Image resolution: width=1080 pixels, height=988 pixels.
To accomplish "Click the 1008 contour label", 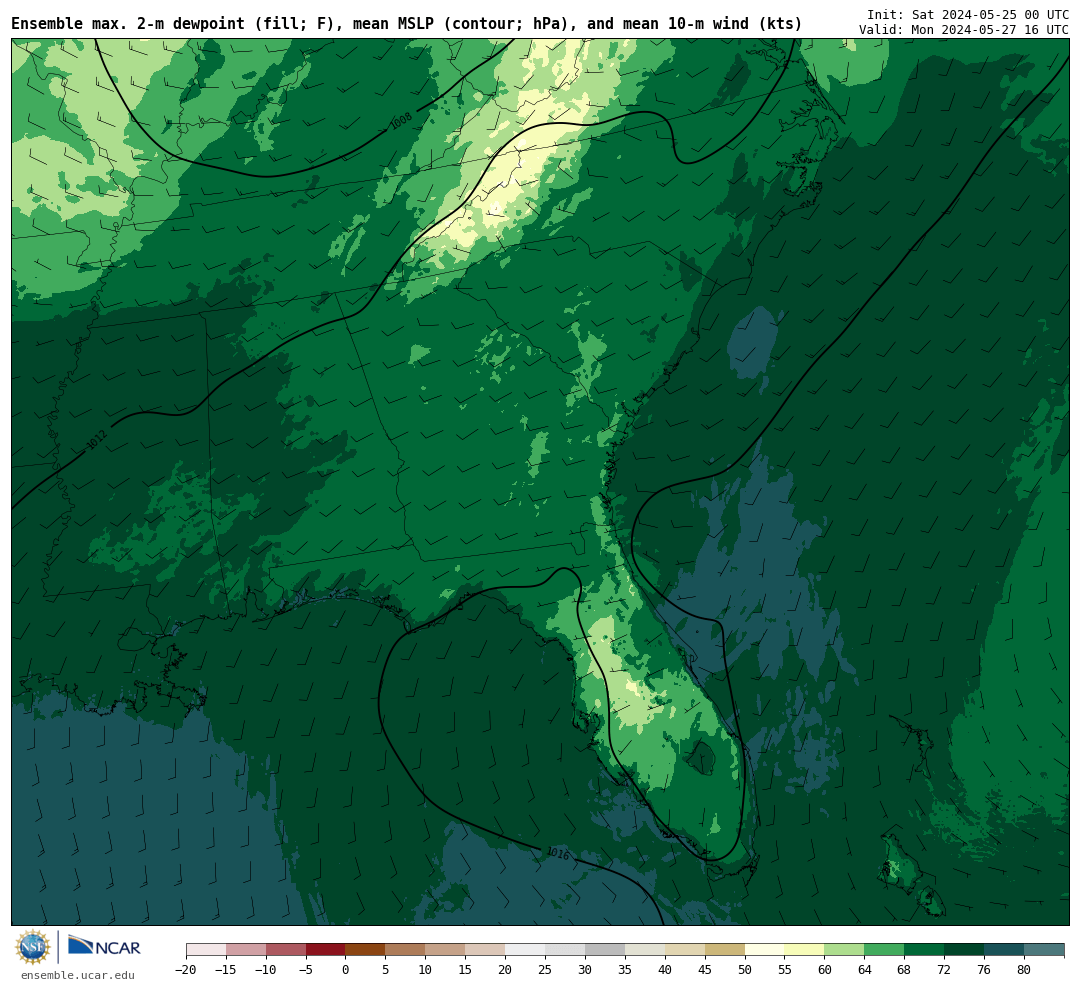I will pos(401,121).
